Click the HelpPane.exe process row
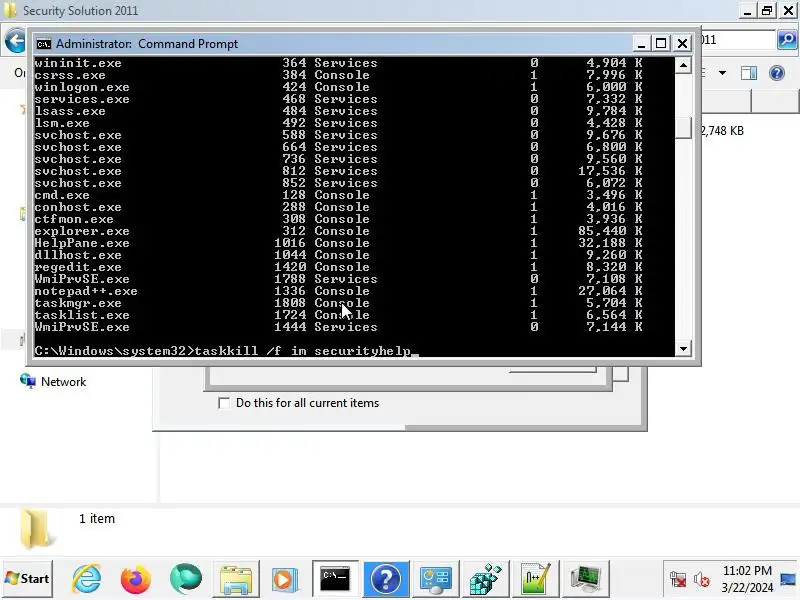The image size is (800, 600). 338,243
